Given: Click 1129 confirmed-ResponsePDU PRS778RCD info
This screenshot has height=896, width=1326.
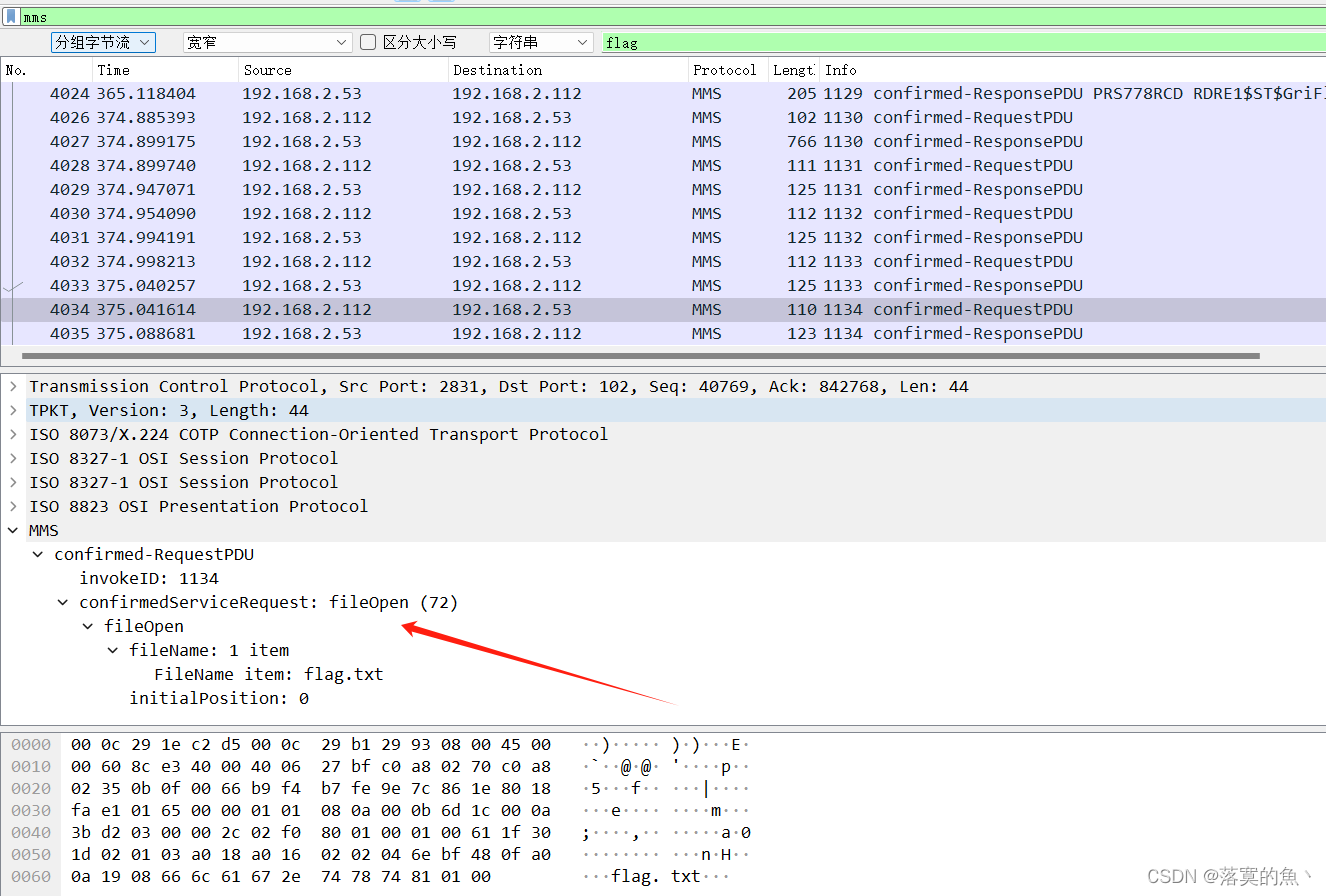Looking at the screenshot, I should coord(1074,94).
